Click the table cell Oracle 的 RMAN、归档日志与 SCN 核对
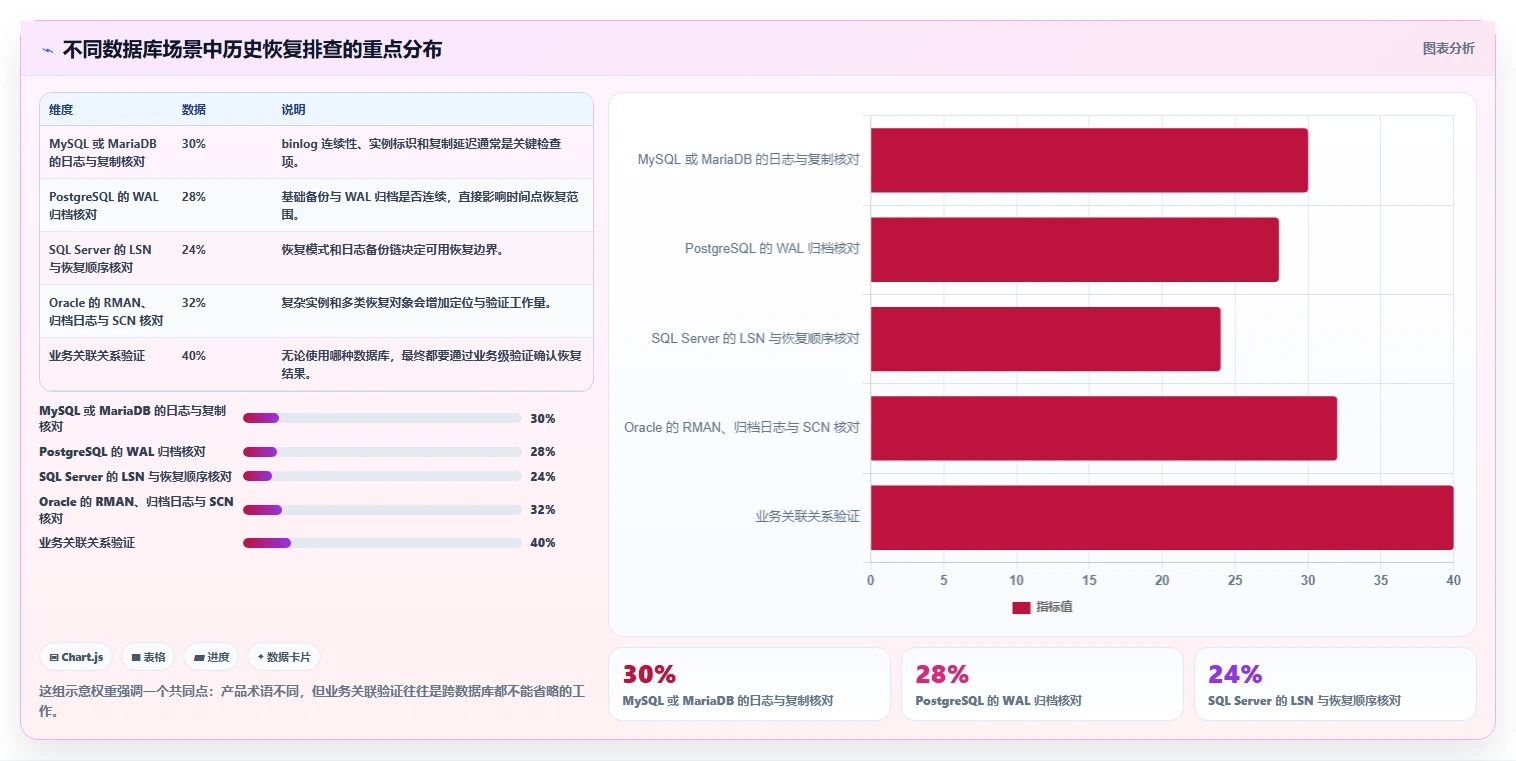1516x761 pixels. pyautogui.click(x=105, y=311)
